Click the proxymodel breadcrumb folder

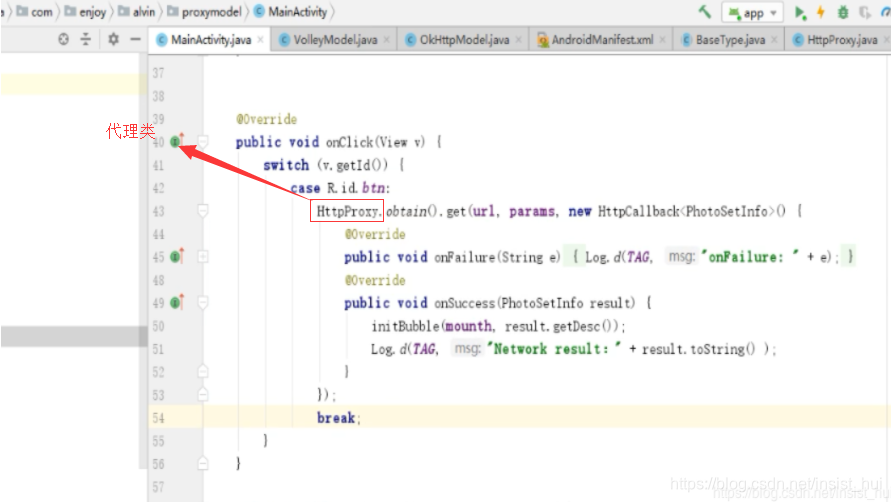(x=205, y=12)
